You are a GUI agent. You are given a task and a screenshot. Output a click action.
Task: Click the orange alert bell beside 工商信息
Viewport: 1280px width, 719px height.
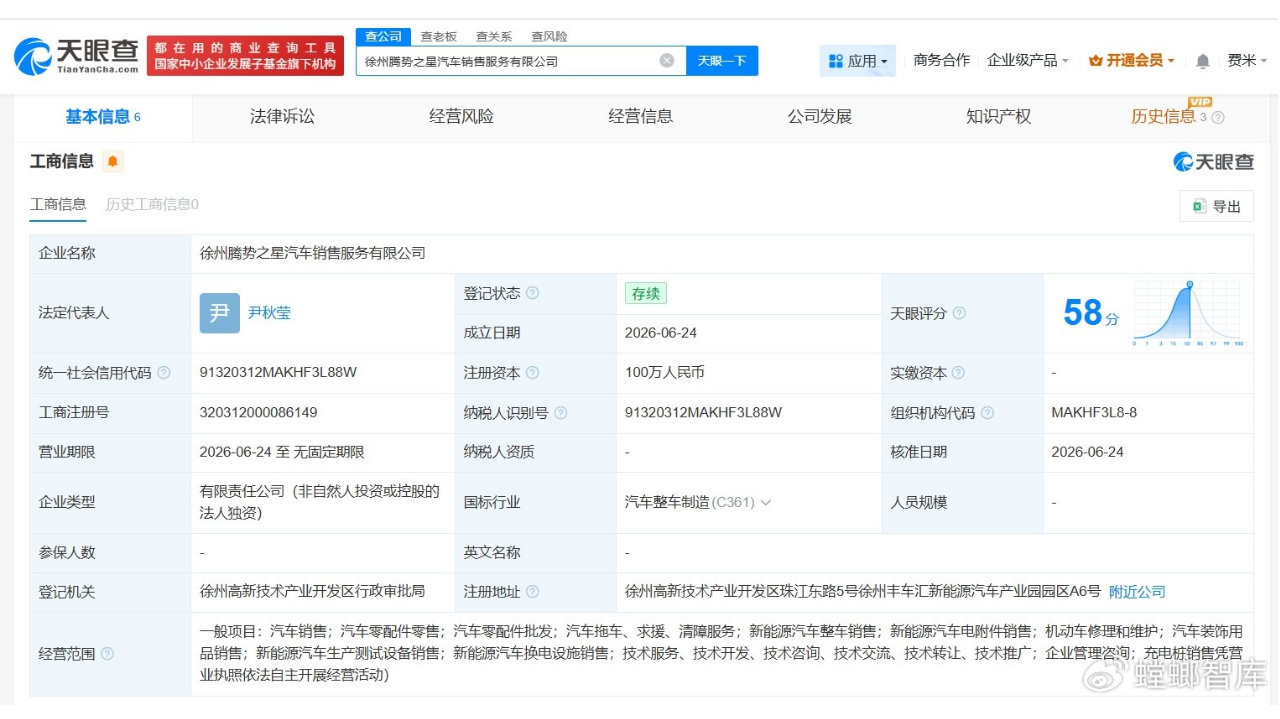(112, 161)
